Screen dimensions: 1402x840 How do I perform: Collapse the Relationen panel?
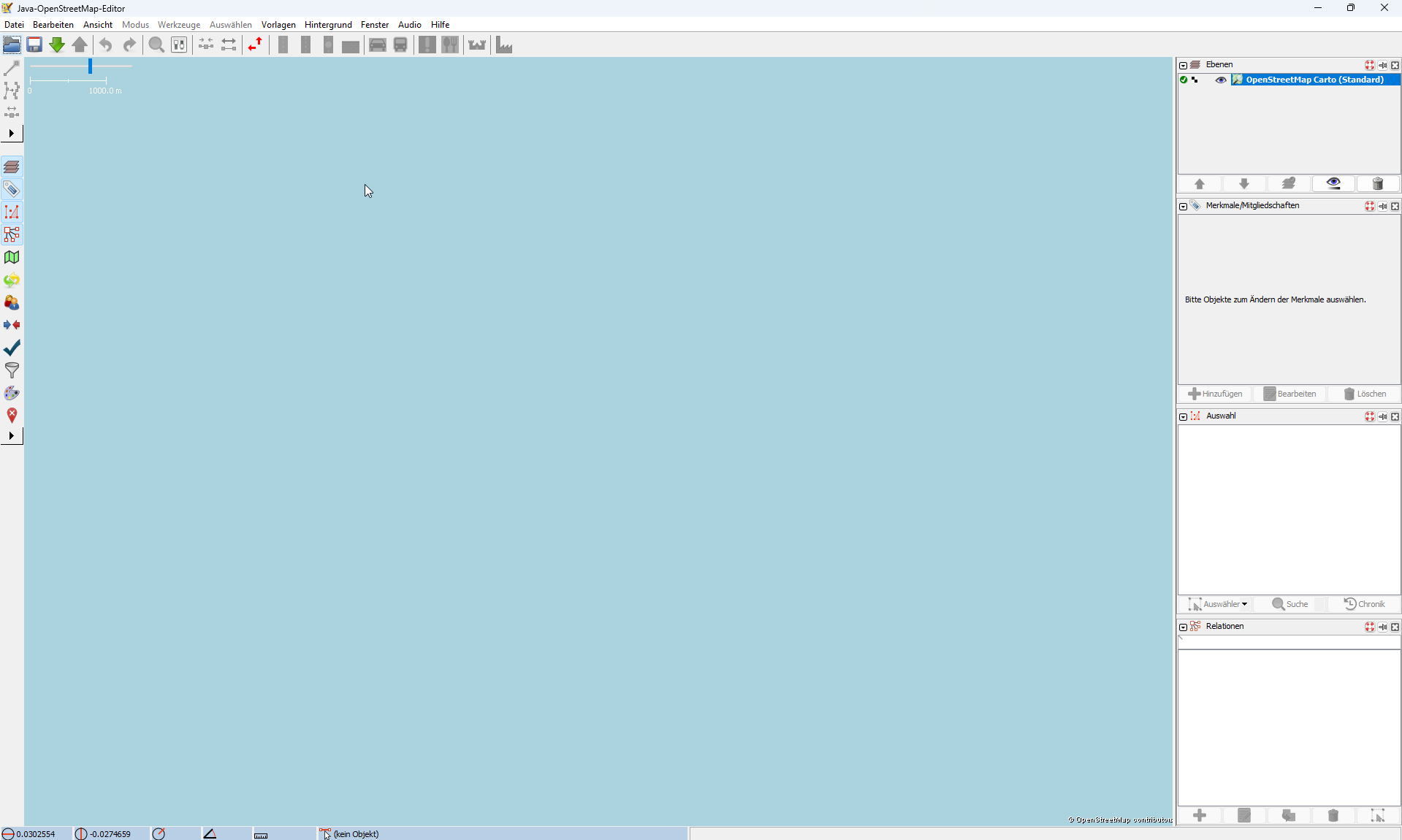(x=1183, y=627)
